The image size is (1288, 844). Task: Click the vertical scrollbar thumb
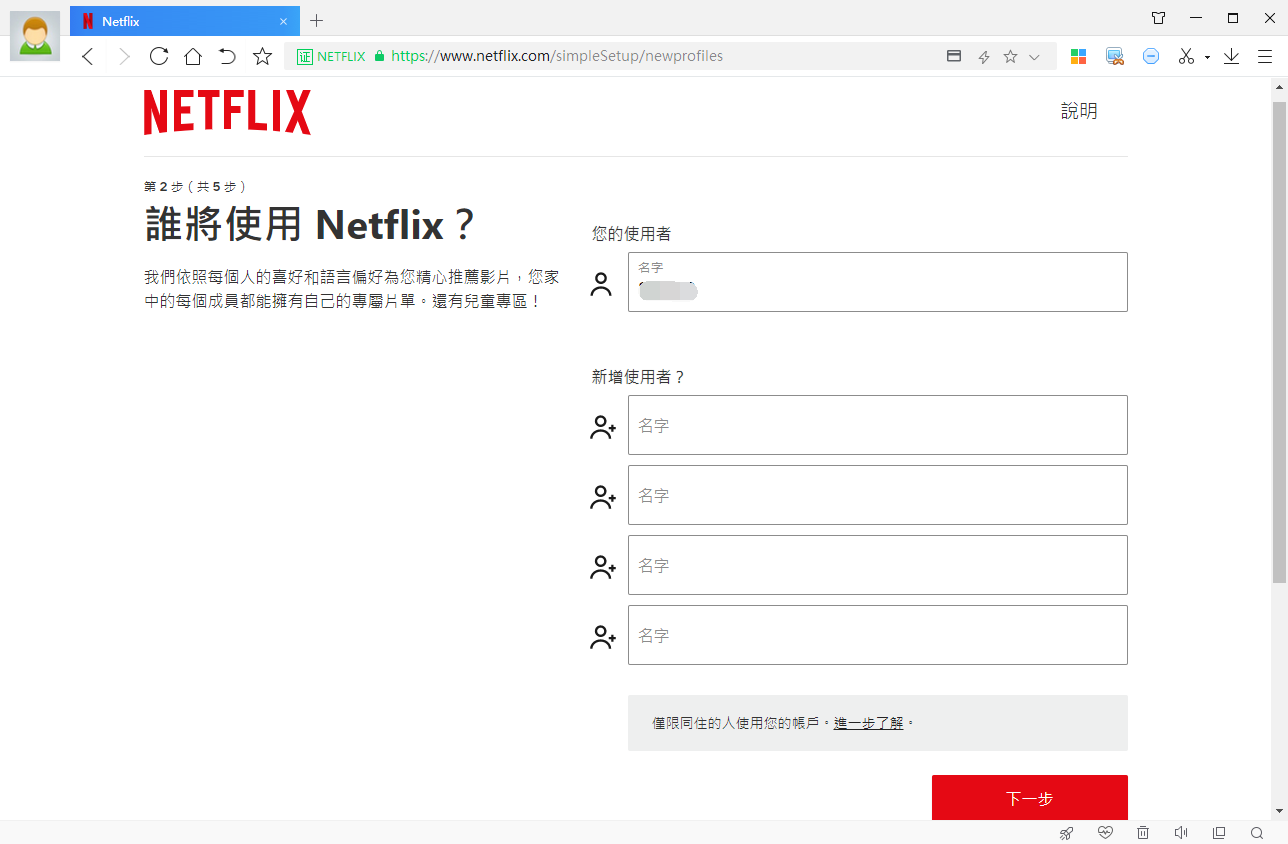(1279, 340)
